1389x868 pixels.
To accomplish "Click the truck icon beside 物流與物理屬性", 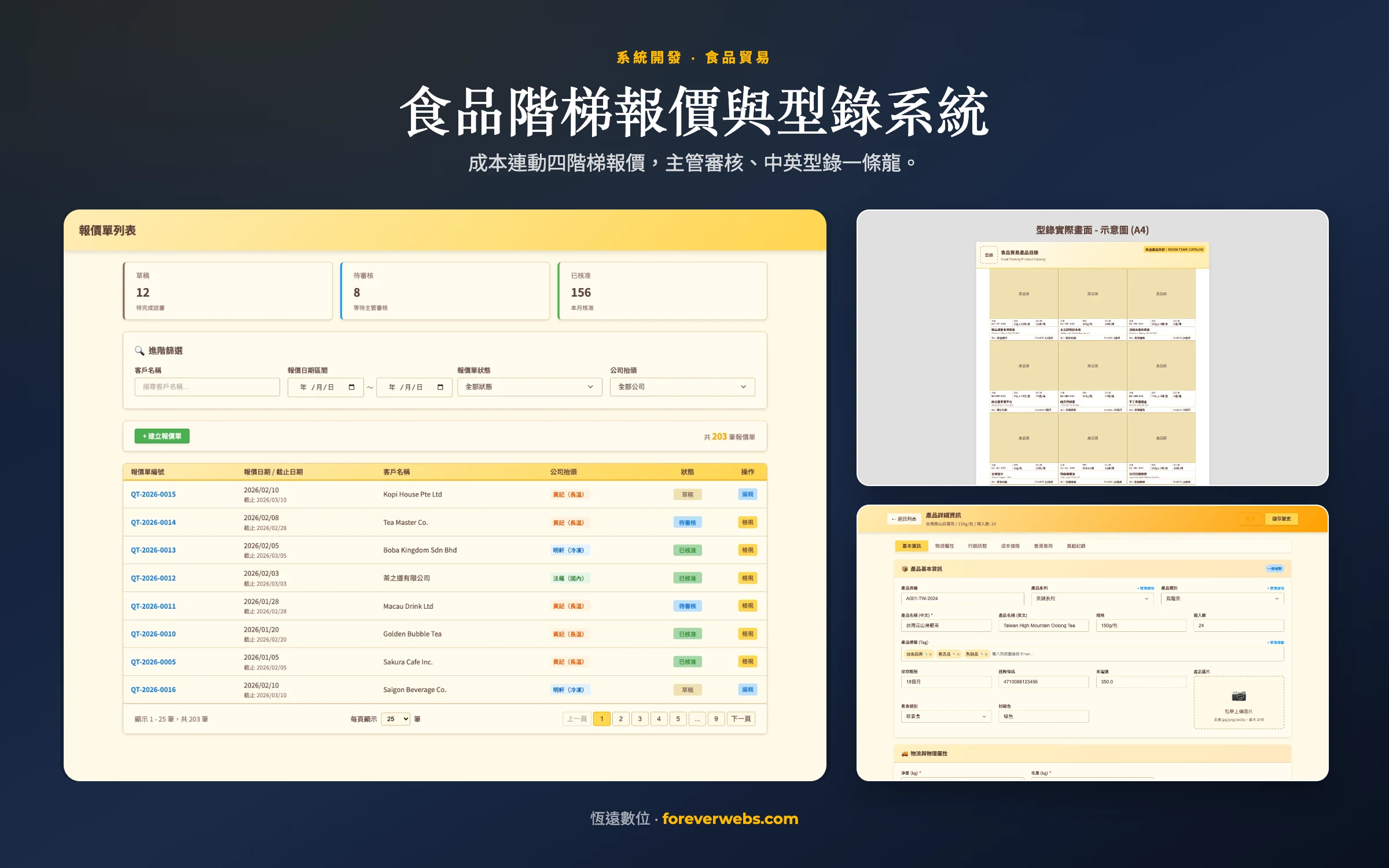I will pos(905,753).
